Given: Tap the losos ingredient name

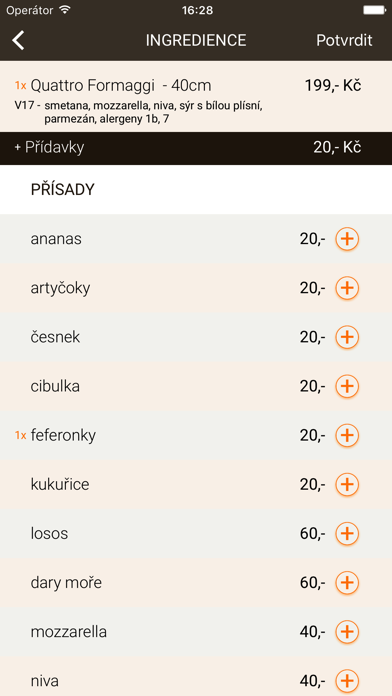Looking at the screenshot, I should point(49,533).
